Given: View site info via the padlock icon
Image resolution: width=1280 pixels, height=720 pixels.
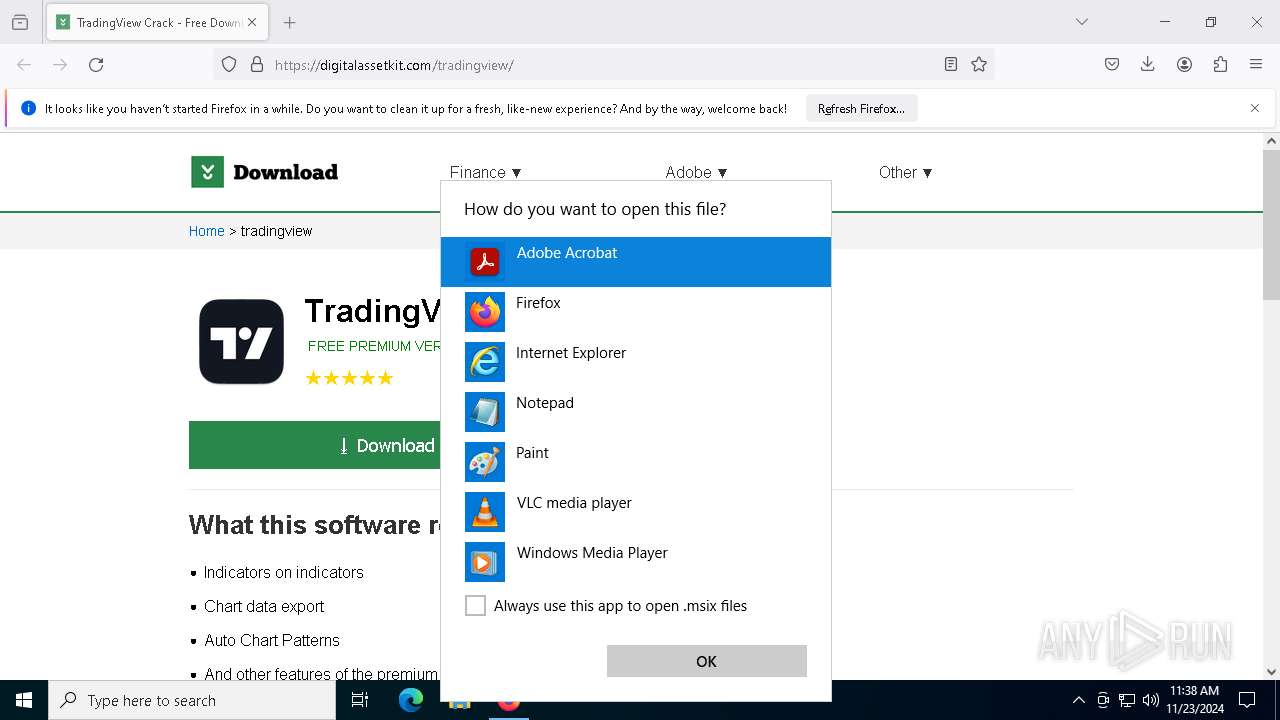Looking at the screenshot, I should (x=257, y=65).
